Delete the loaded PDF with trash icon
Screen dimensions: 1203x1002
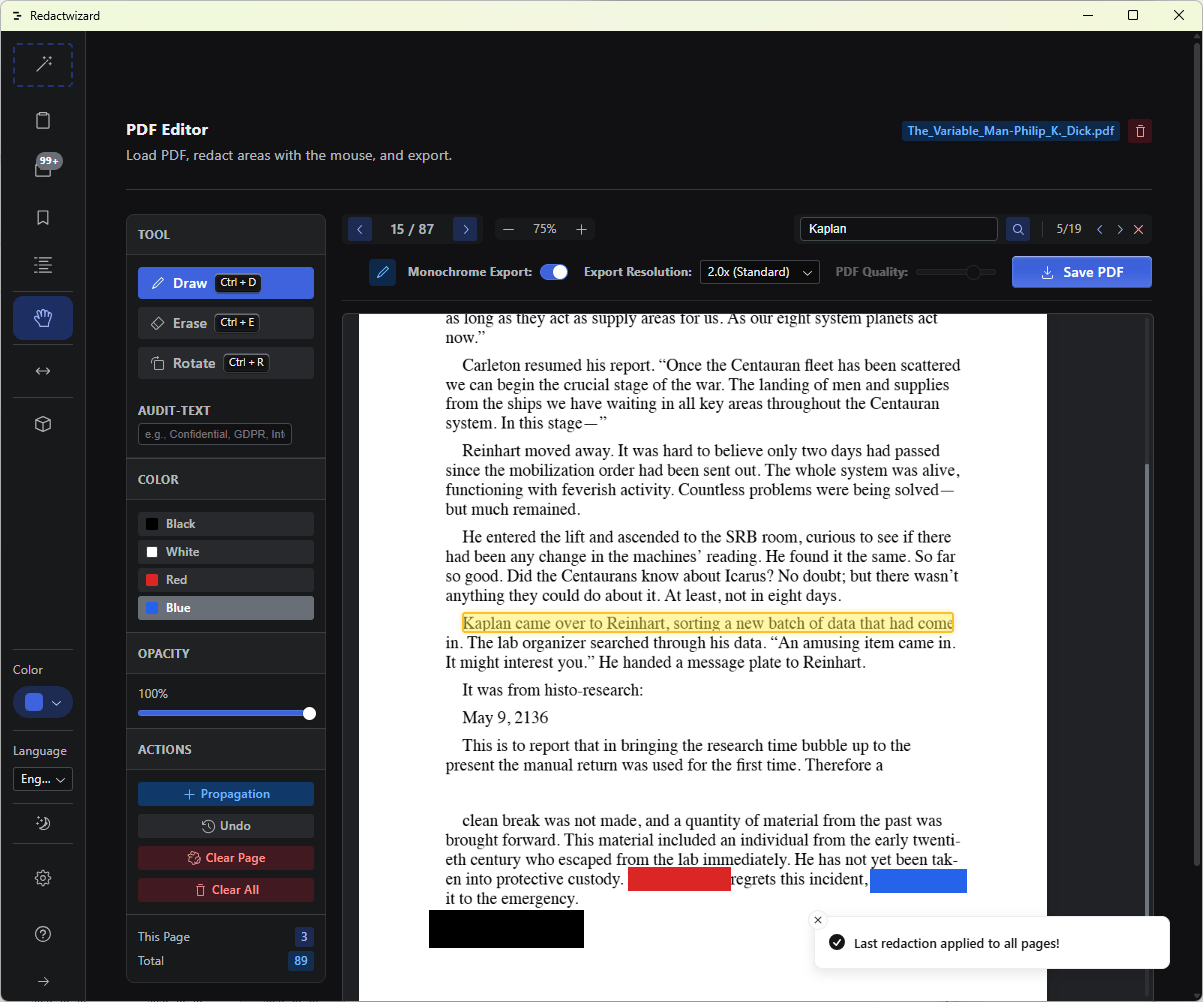pos(1140,131)
